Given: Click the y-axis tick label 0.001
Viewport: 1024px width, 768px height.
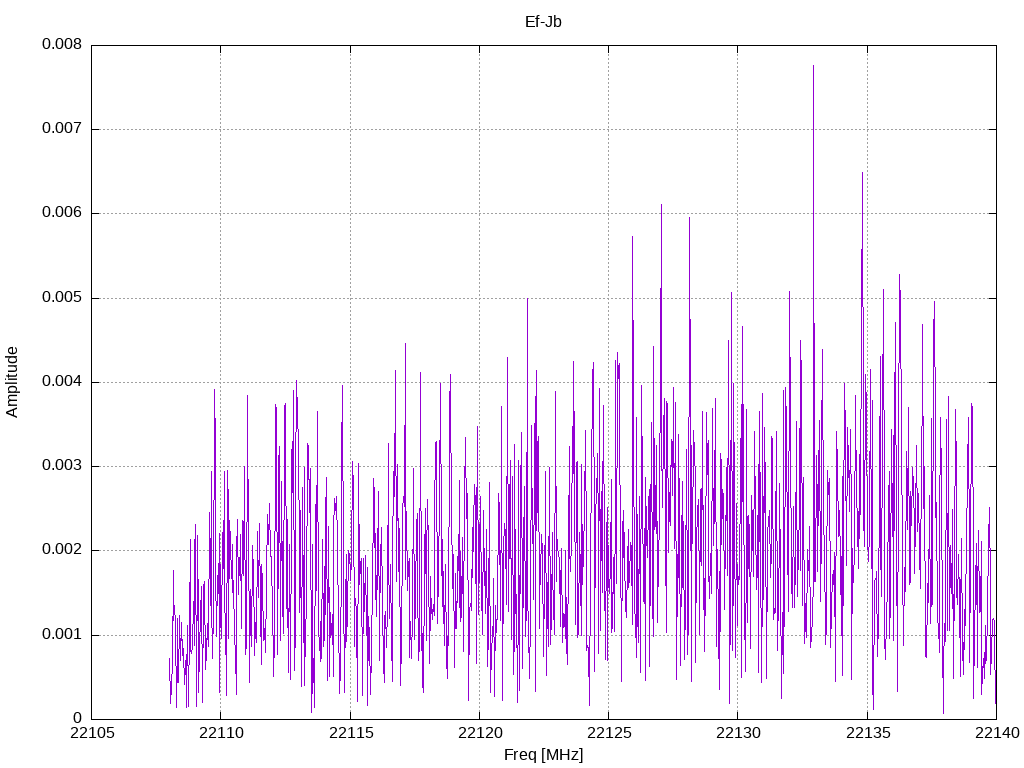Looking at the screenshot, I should coord(62,635).
